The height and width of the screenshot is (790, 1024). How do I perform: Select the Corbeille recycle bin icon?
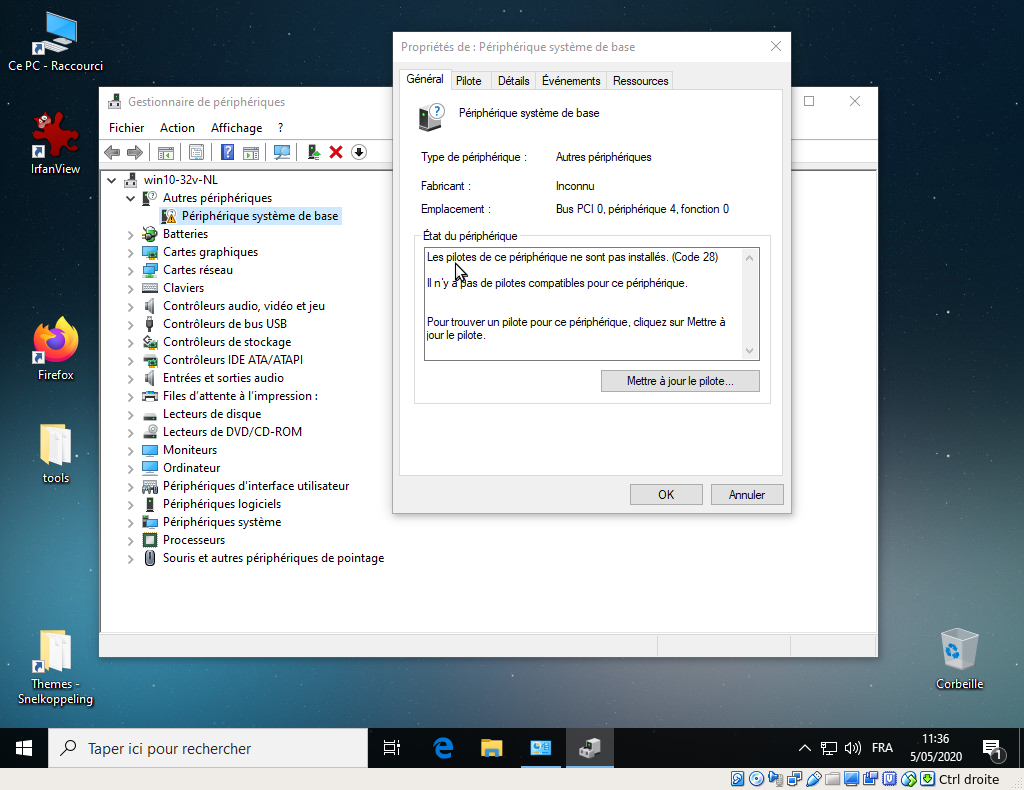click(x=959, y=659)
